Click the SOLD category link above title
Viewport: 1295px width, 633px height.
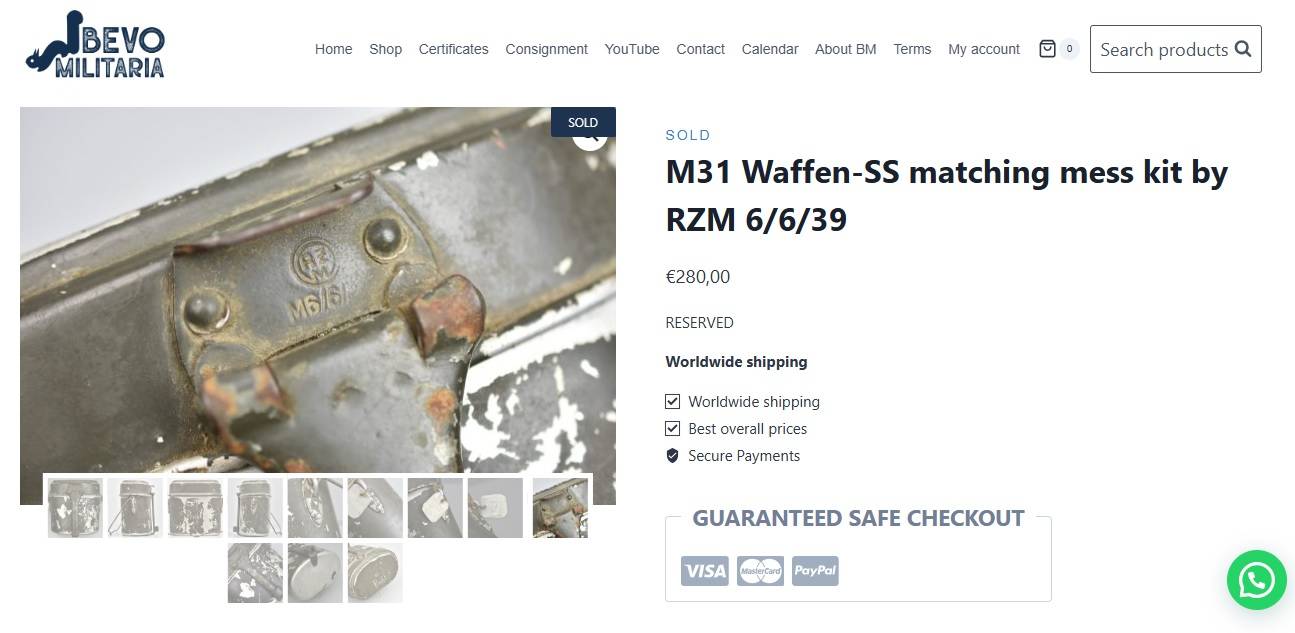tap(688, 135)
